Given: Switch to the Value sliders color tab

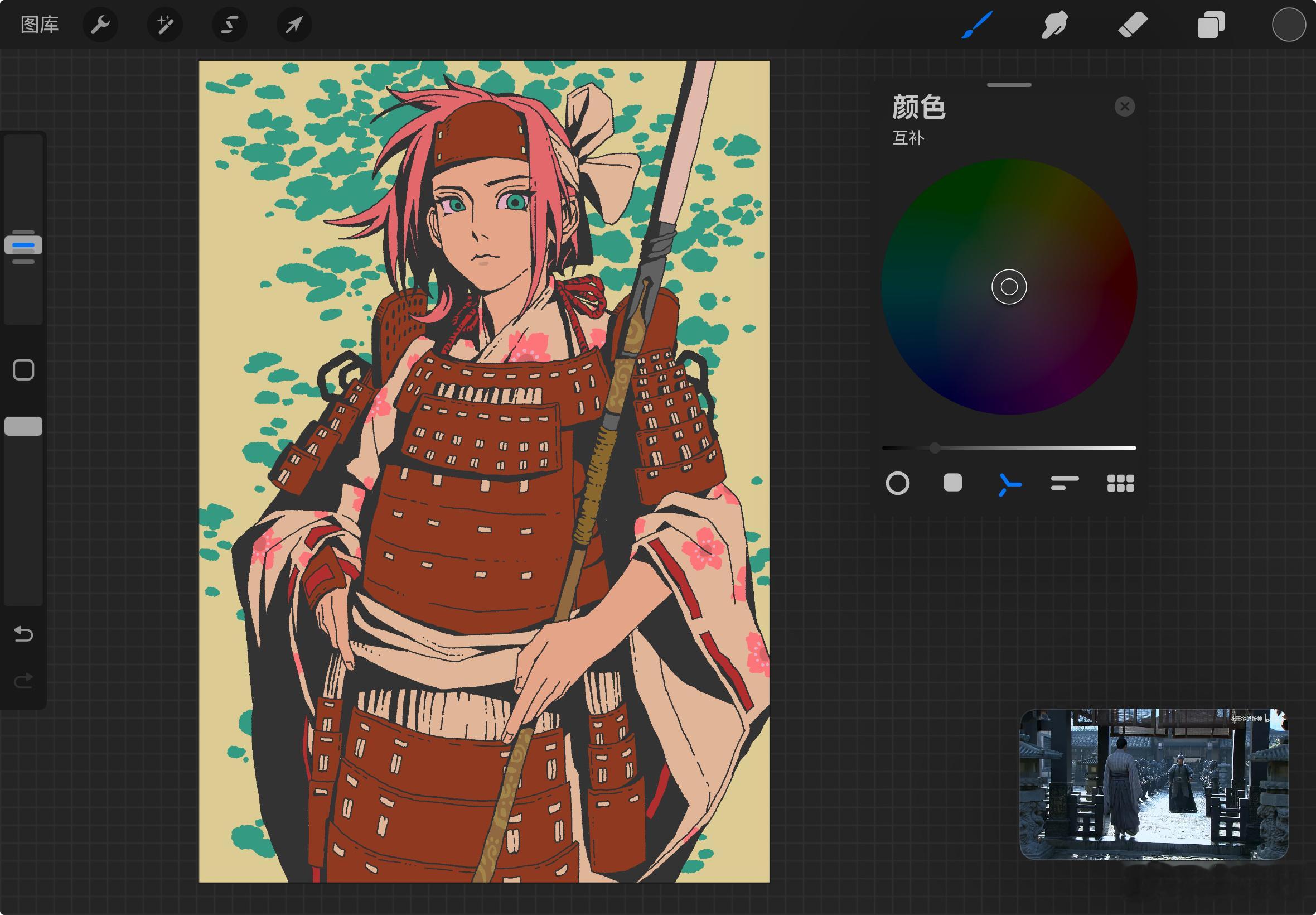Looking at the screenshot, I should tap(1065, 483).
